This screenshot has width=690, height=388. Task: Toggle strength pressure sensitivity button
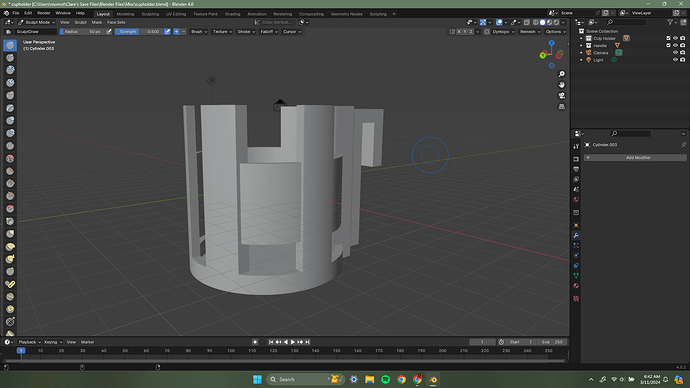pos(167,32)
